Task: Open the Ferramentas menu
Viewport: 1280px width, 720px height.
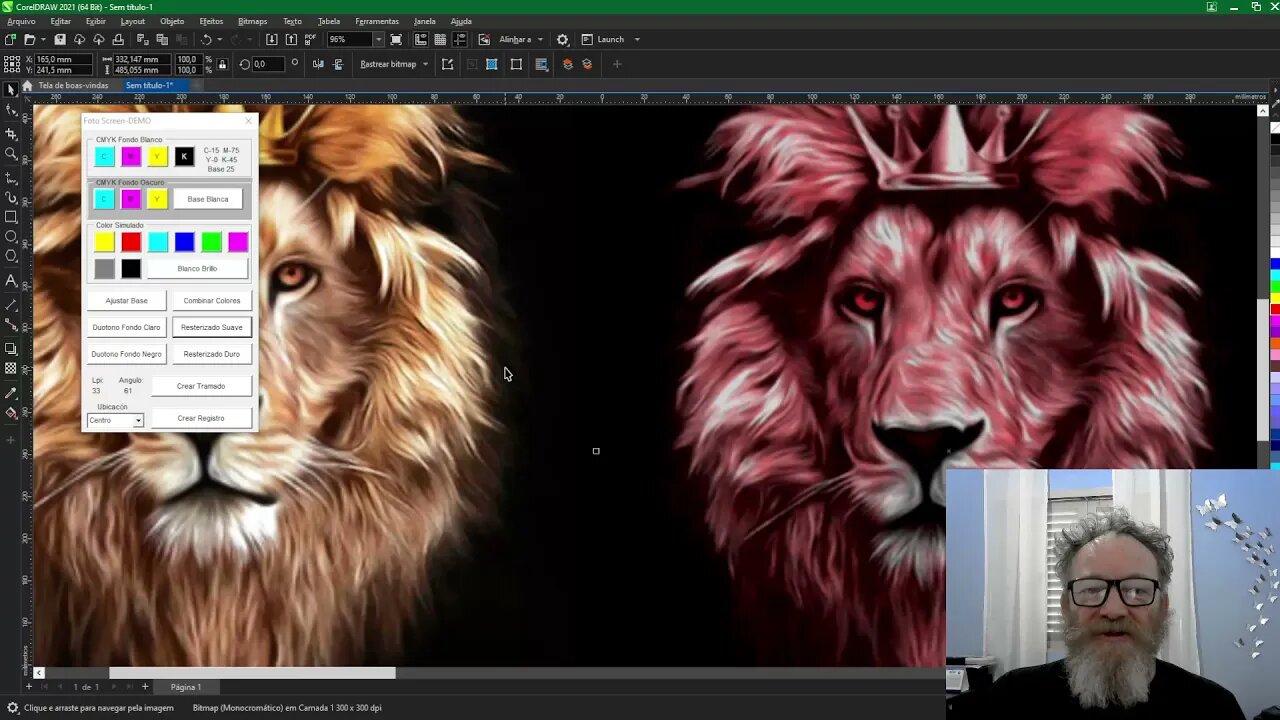Action: (377, 21)
